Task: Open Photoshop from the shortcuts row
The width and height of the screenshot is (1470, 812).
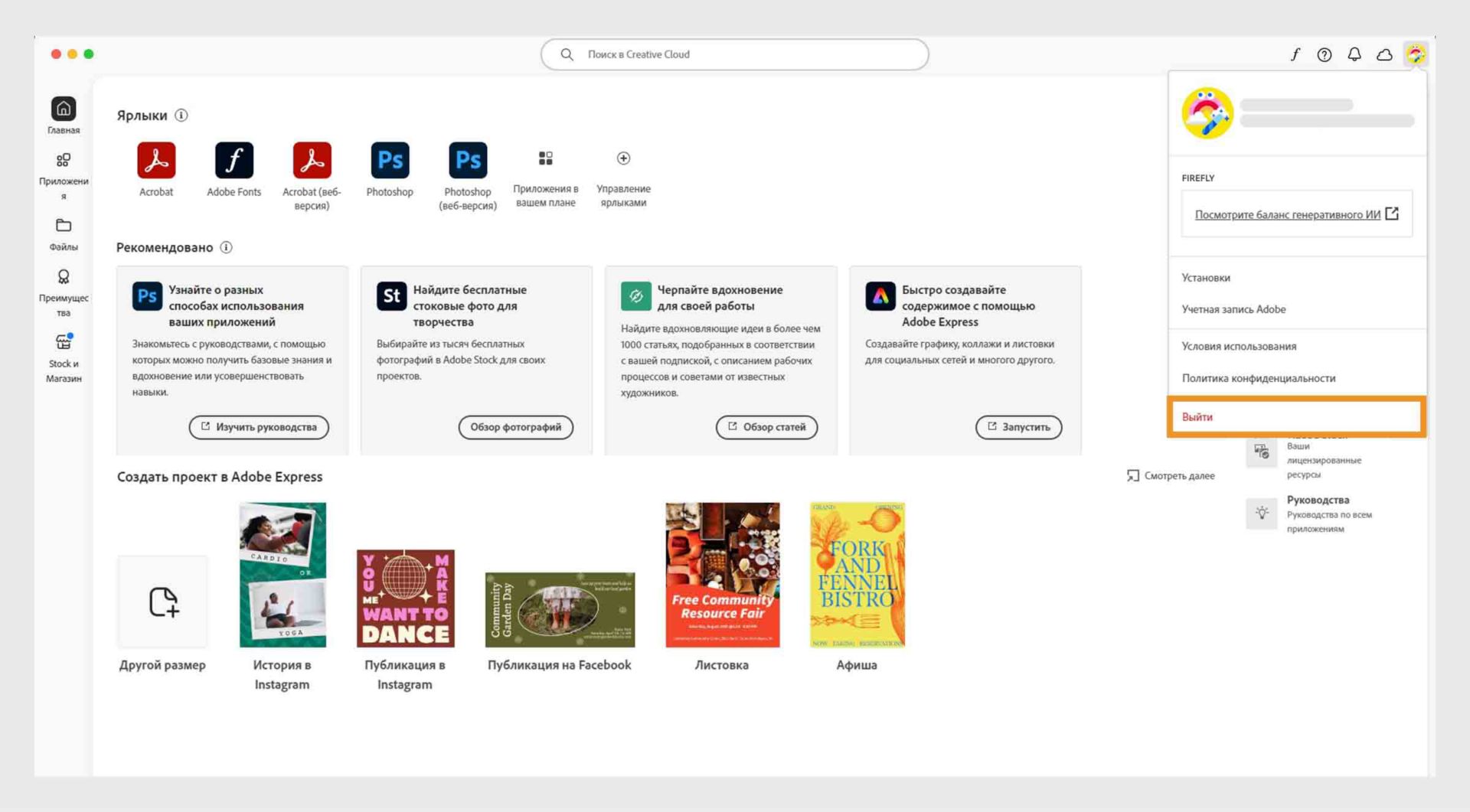Action: 390,161
